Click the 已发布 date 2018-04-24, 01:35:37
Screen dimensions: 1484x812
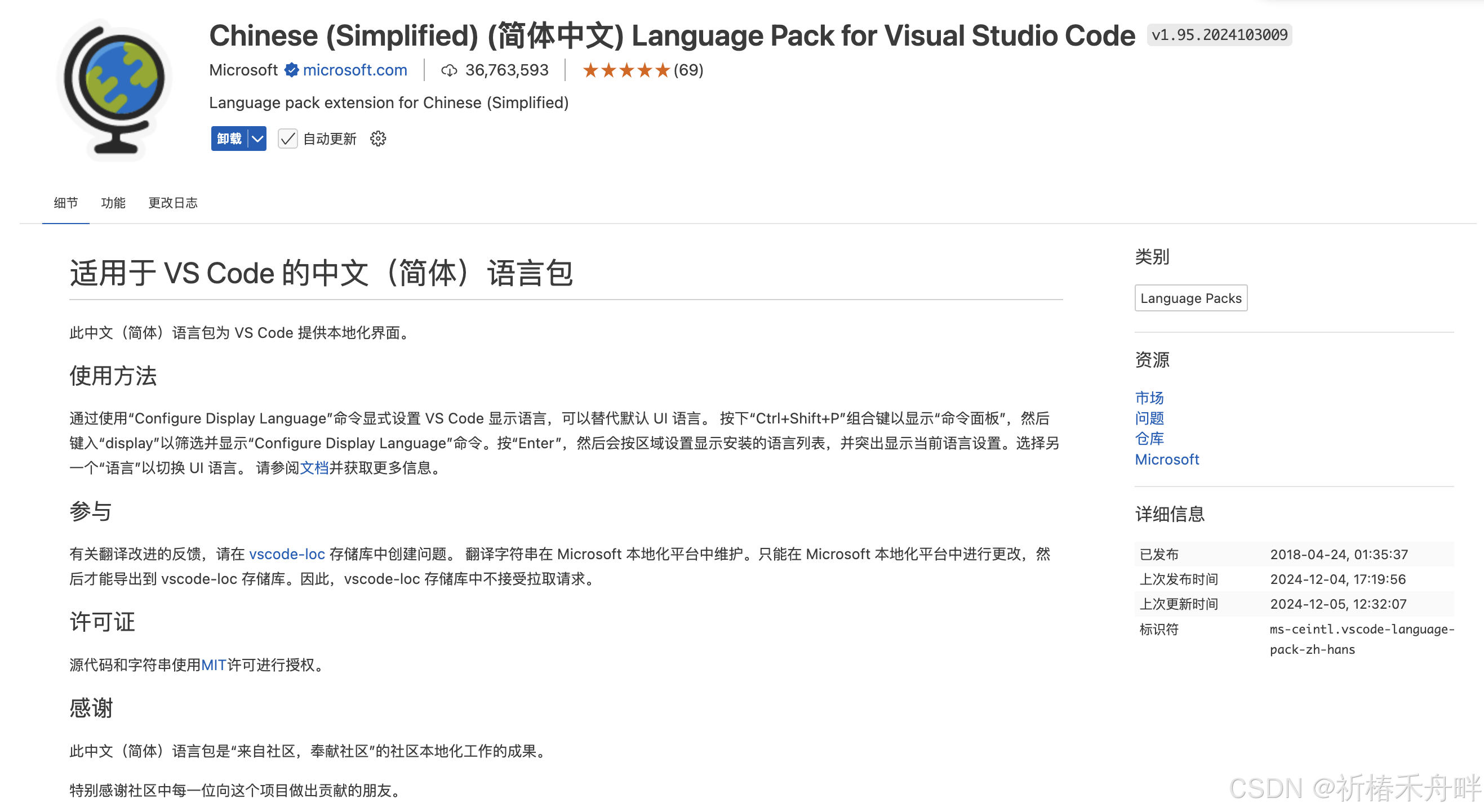[x=1339, y=555]
